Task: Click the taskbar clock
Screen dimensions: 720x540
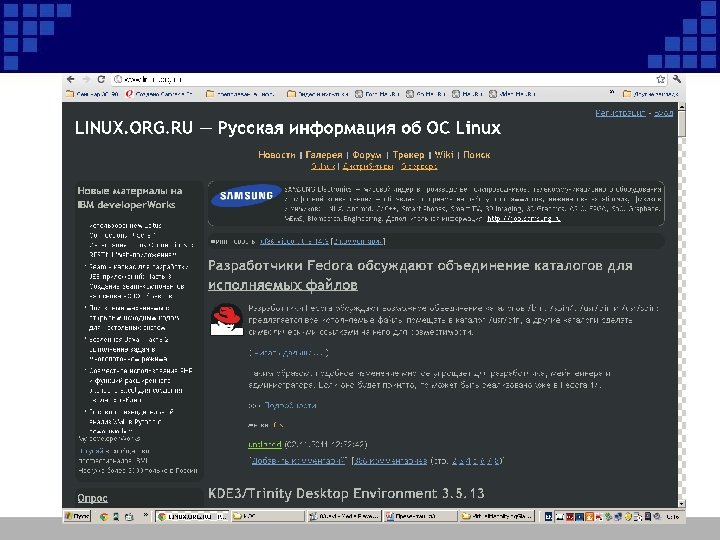Action: 672,517
